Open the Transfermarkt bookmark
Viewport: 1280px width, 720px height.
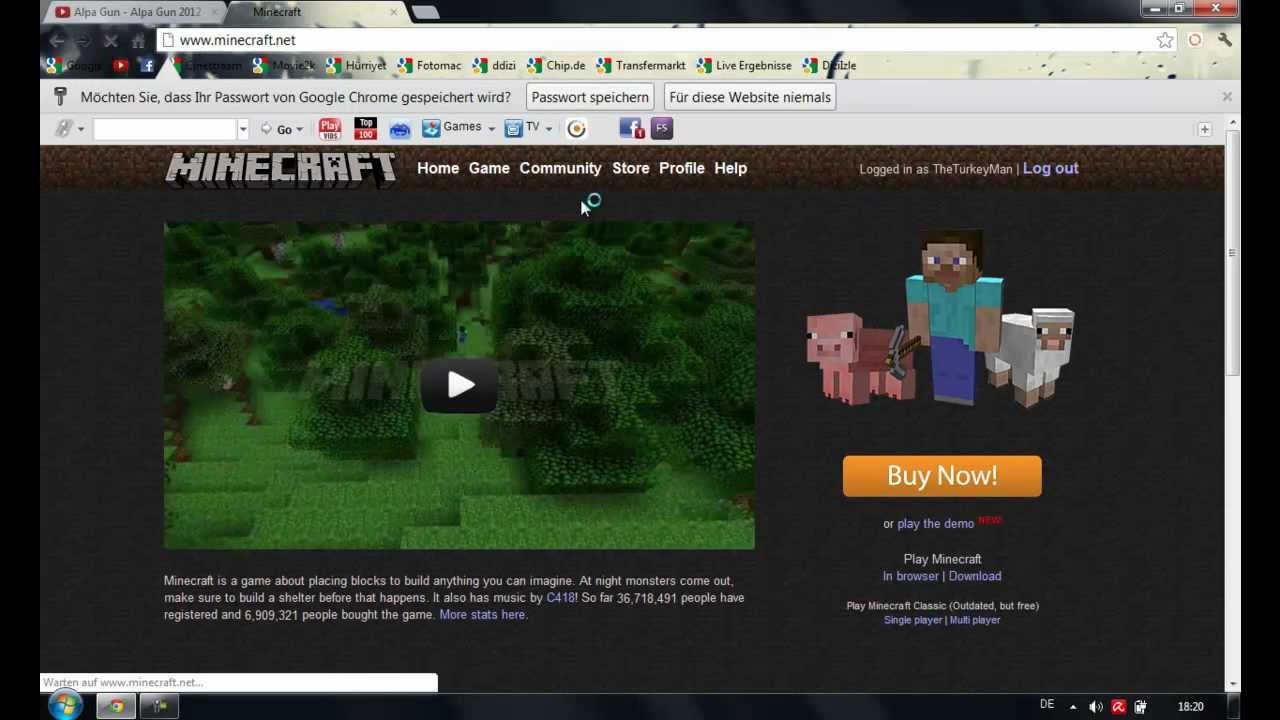click(x=641, y=65)
